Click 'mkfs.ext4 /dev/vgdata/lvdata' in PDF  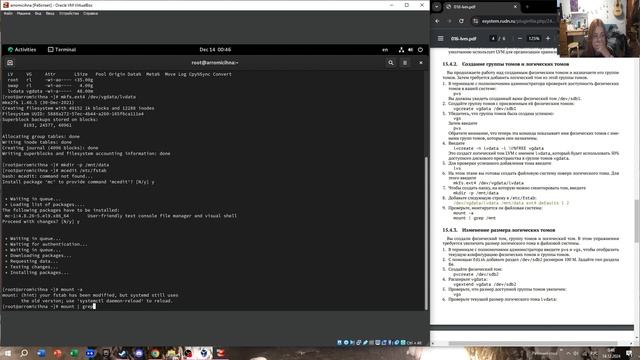tap(488, 183)
